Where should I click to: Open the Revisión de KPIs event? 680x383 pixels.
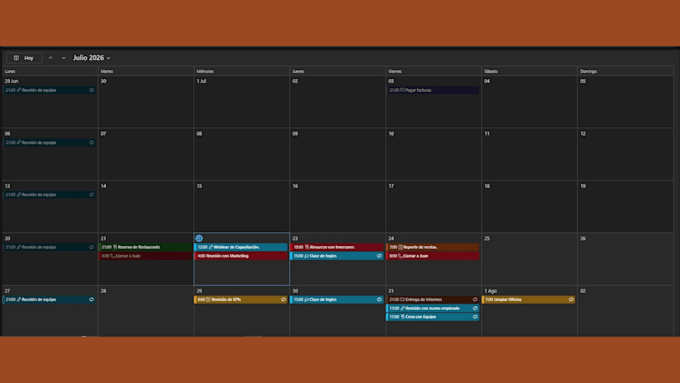[242, 299]
